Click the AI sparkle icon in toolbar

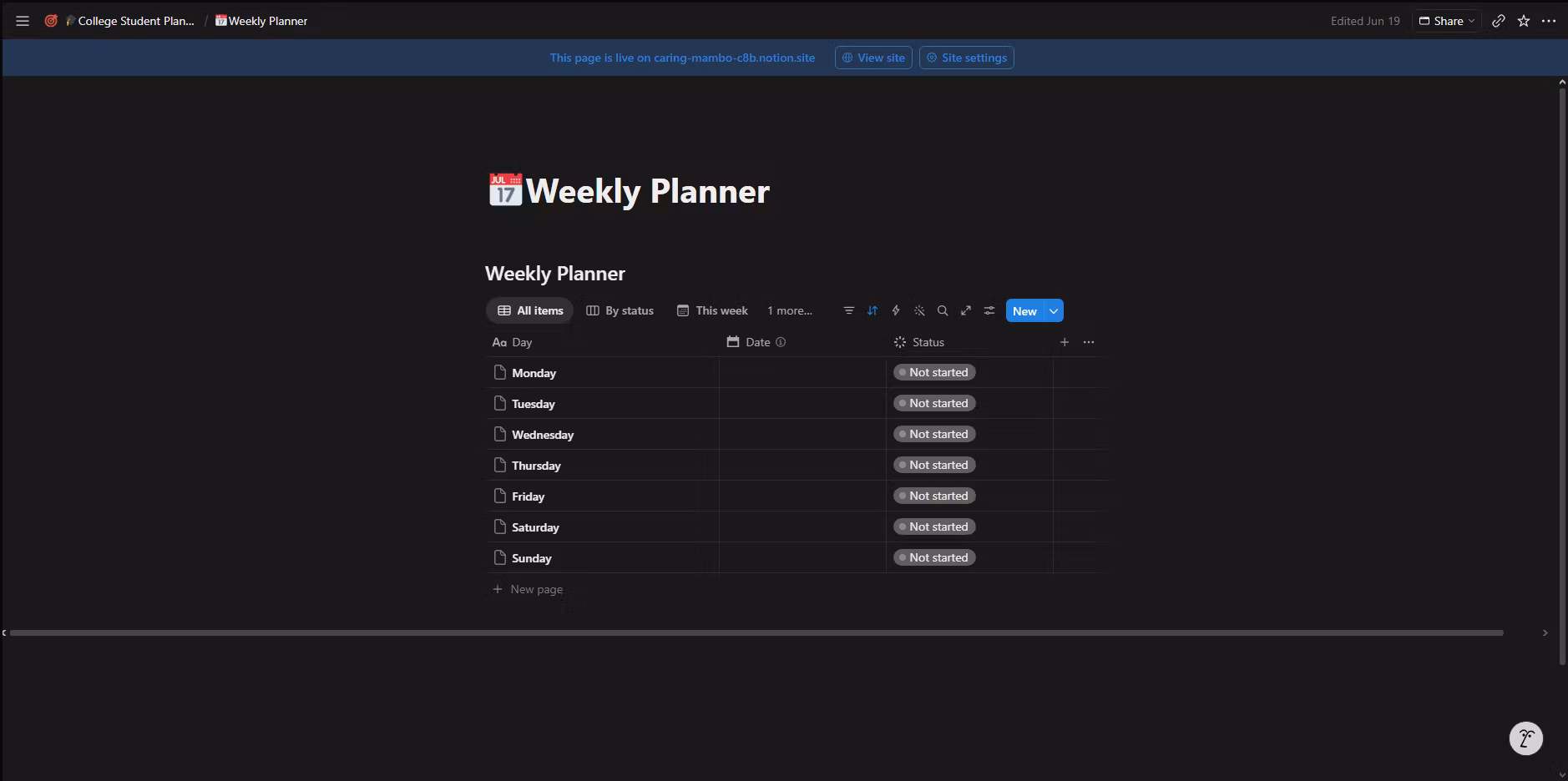pyautogui.click(x=919, y=310)
